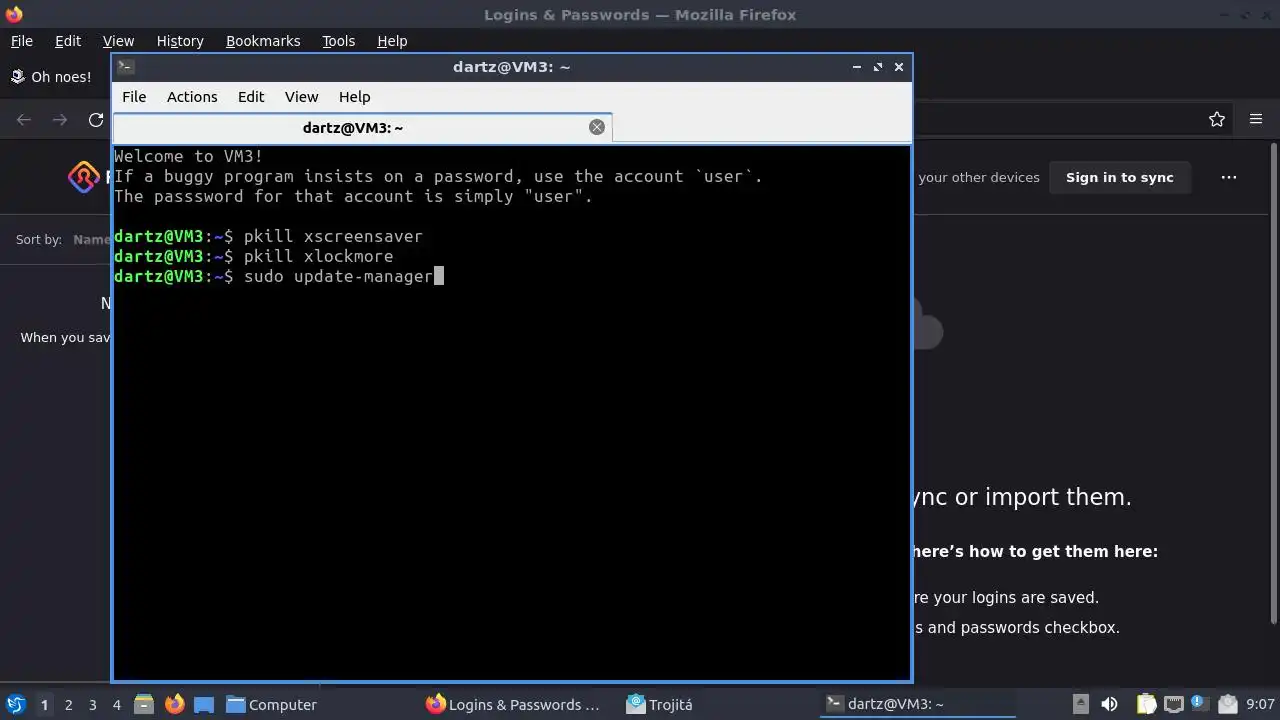Image resolution: width=1280 pixels, height=720 pixels.
Task: Maximize the terminal window
Action: (x=878, y=67)
